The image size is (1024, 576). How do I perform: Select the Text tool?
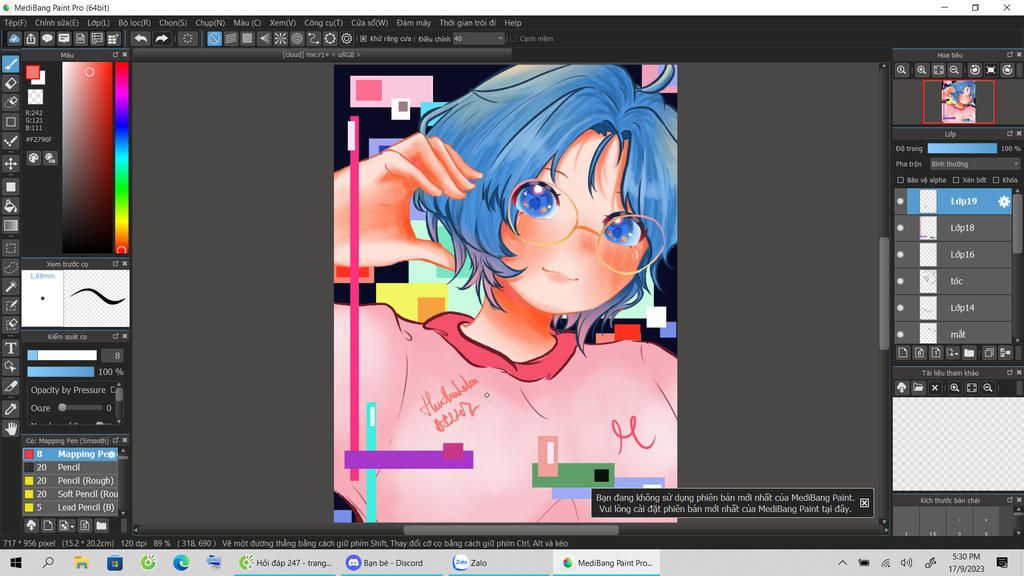click(10, 348)
